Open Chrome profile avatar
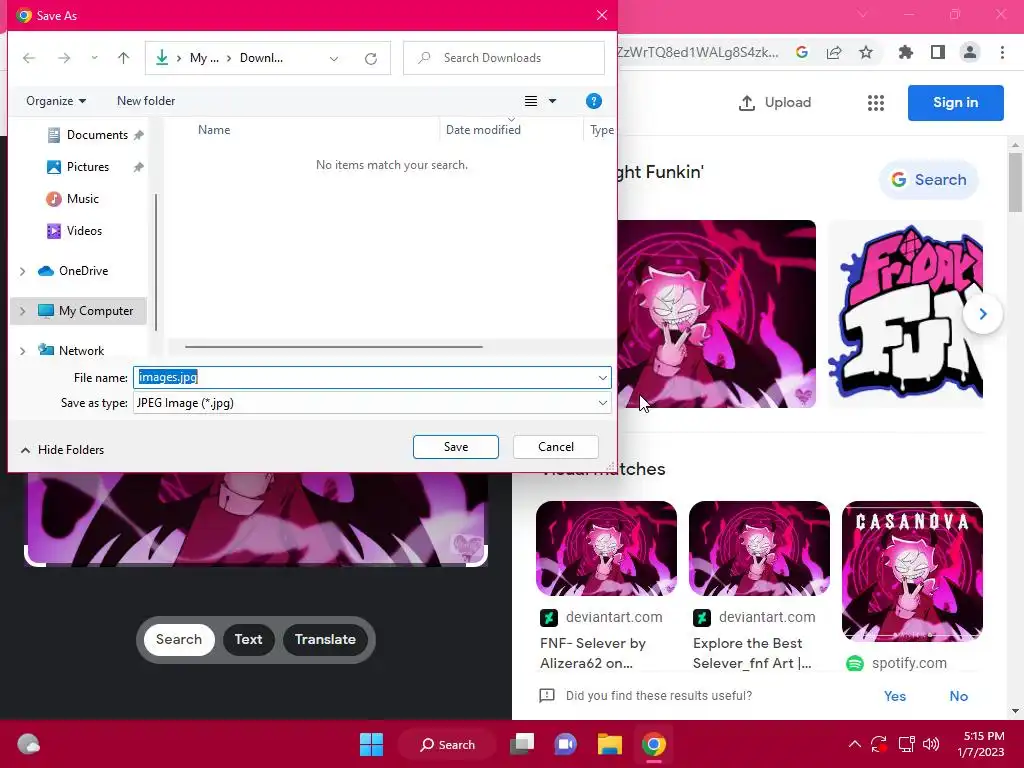This screenshot has height=768, width=1024. pyautogui.click(x=970, y=52)
